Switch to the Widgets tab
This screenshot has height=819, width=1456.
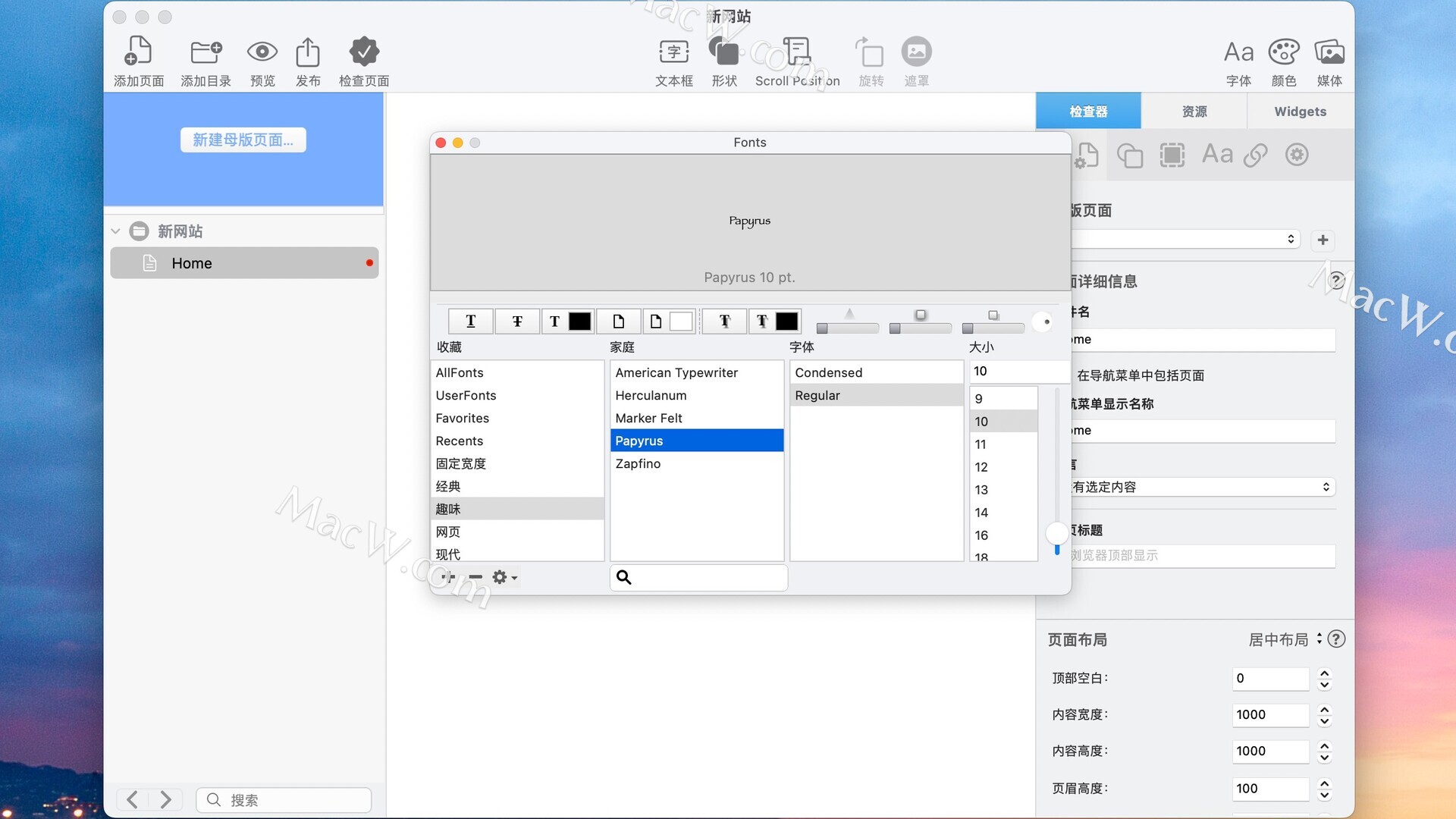pos(1301,111)
